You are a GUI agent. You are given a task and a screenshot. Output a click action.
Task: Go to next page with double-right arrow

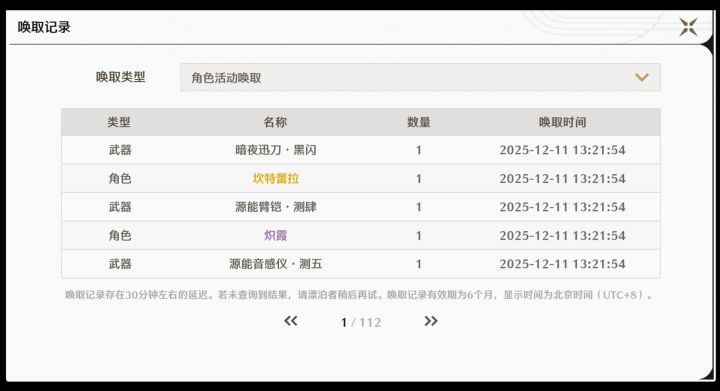(x=431, y=321)
